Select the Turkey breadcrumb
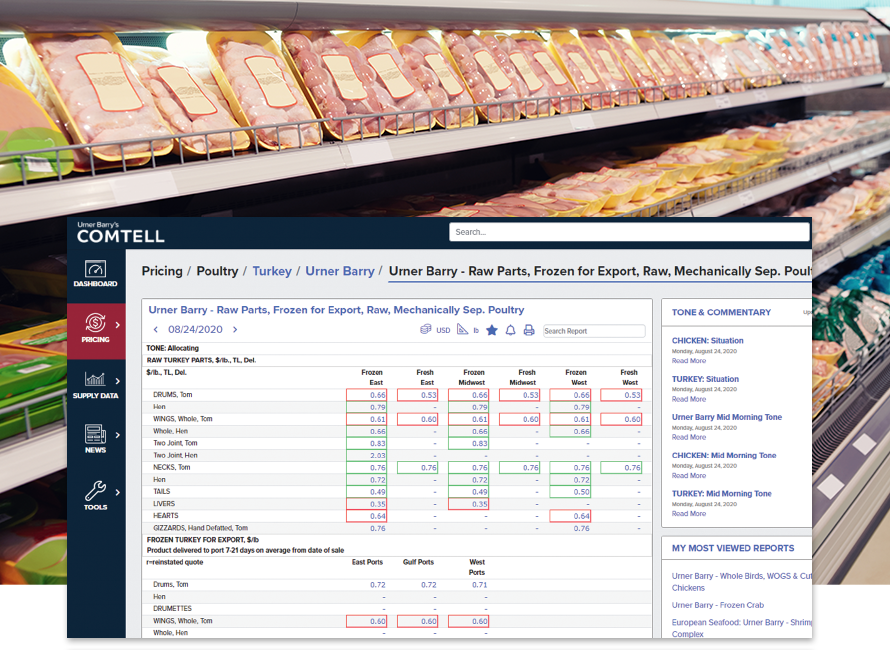The image size is (890, 650). [x=272, y=271]
